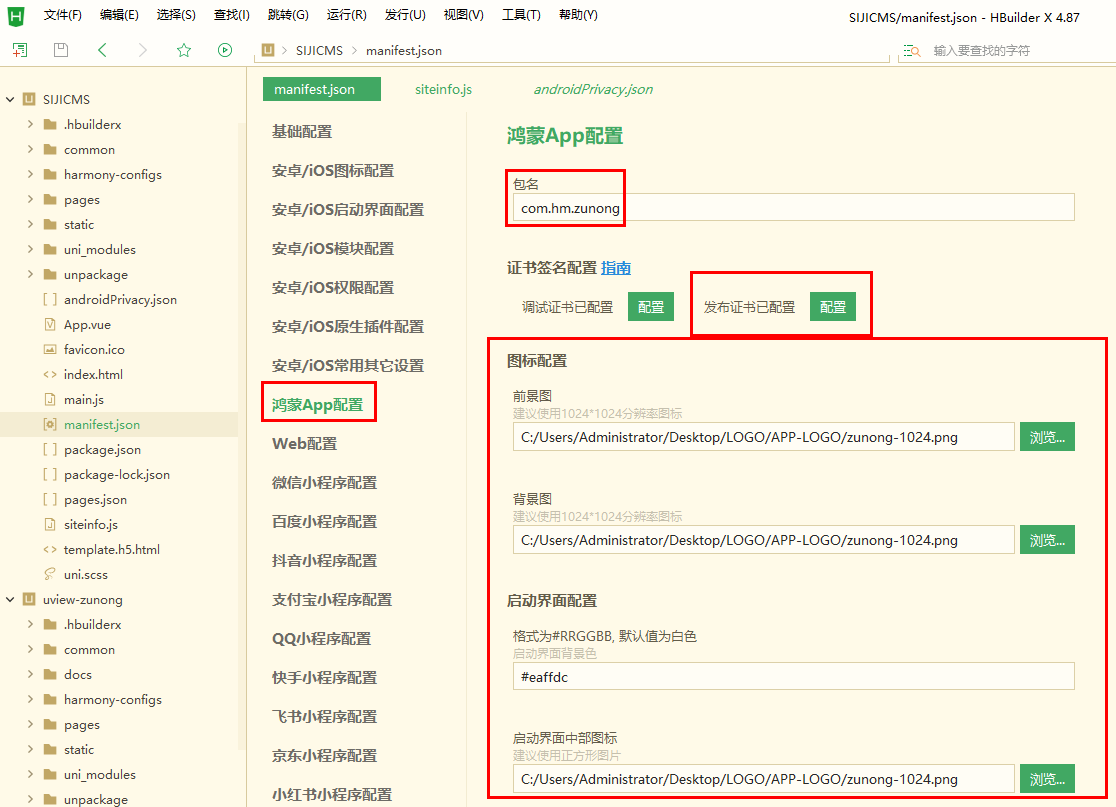Click the save file toolbar icon
This screenshot has height=807, width=1116.
61,50
